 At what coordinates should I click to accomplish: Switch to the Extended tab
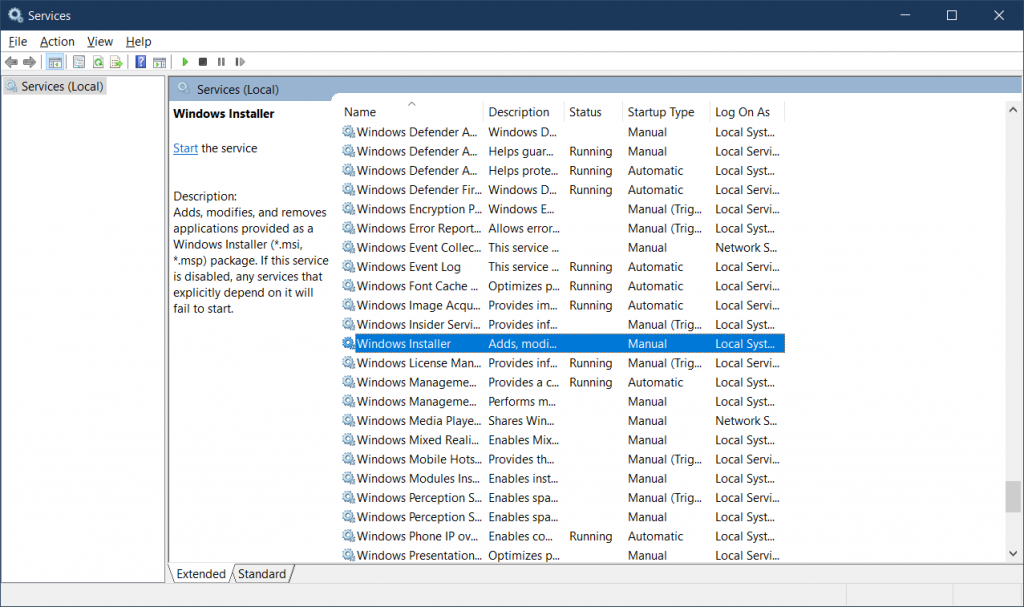200,574
